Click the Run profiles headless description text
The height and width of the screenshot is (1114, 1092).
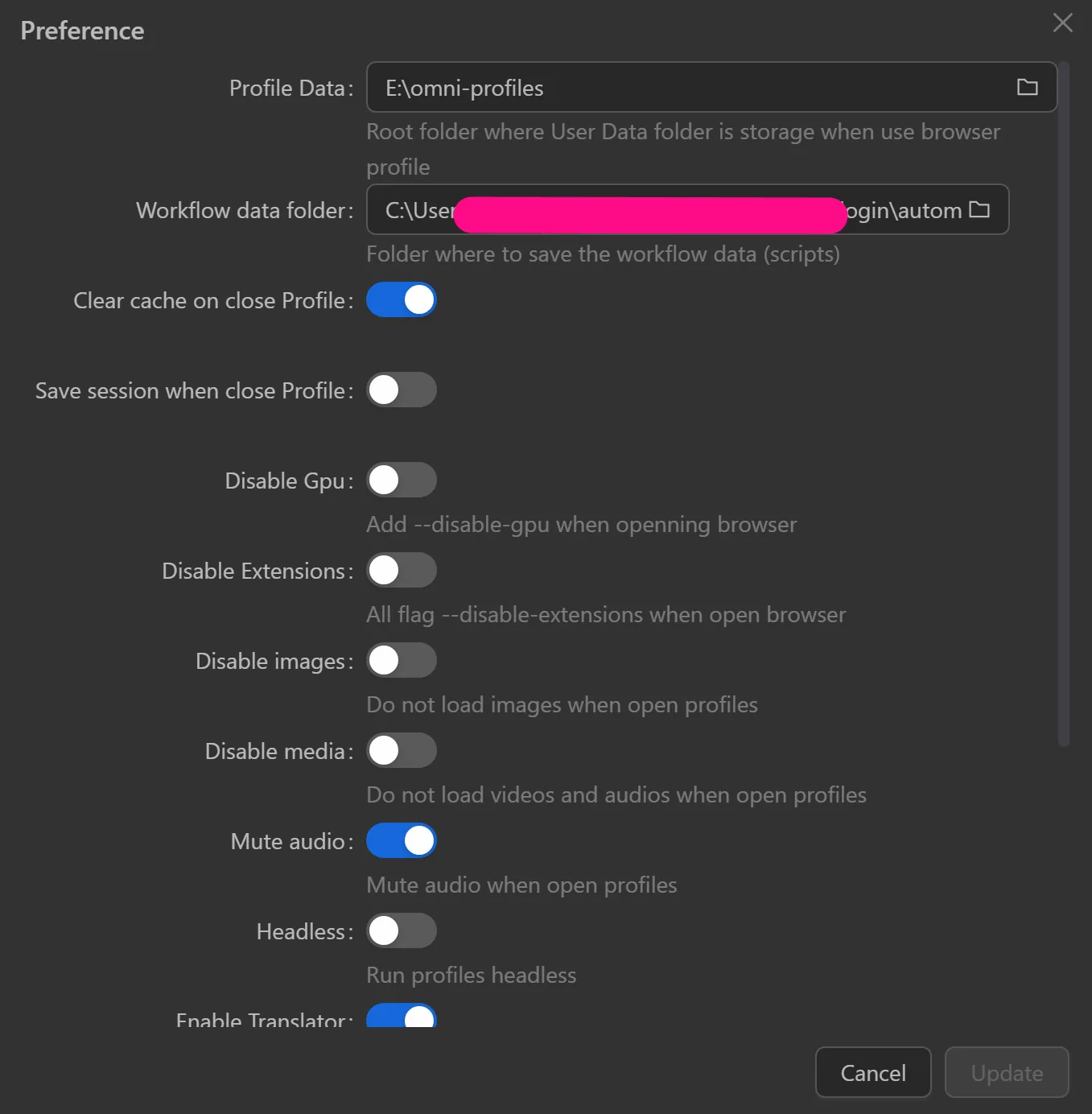pos(471,975)
